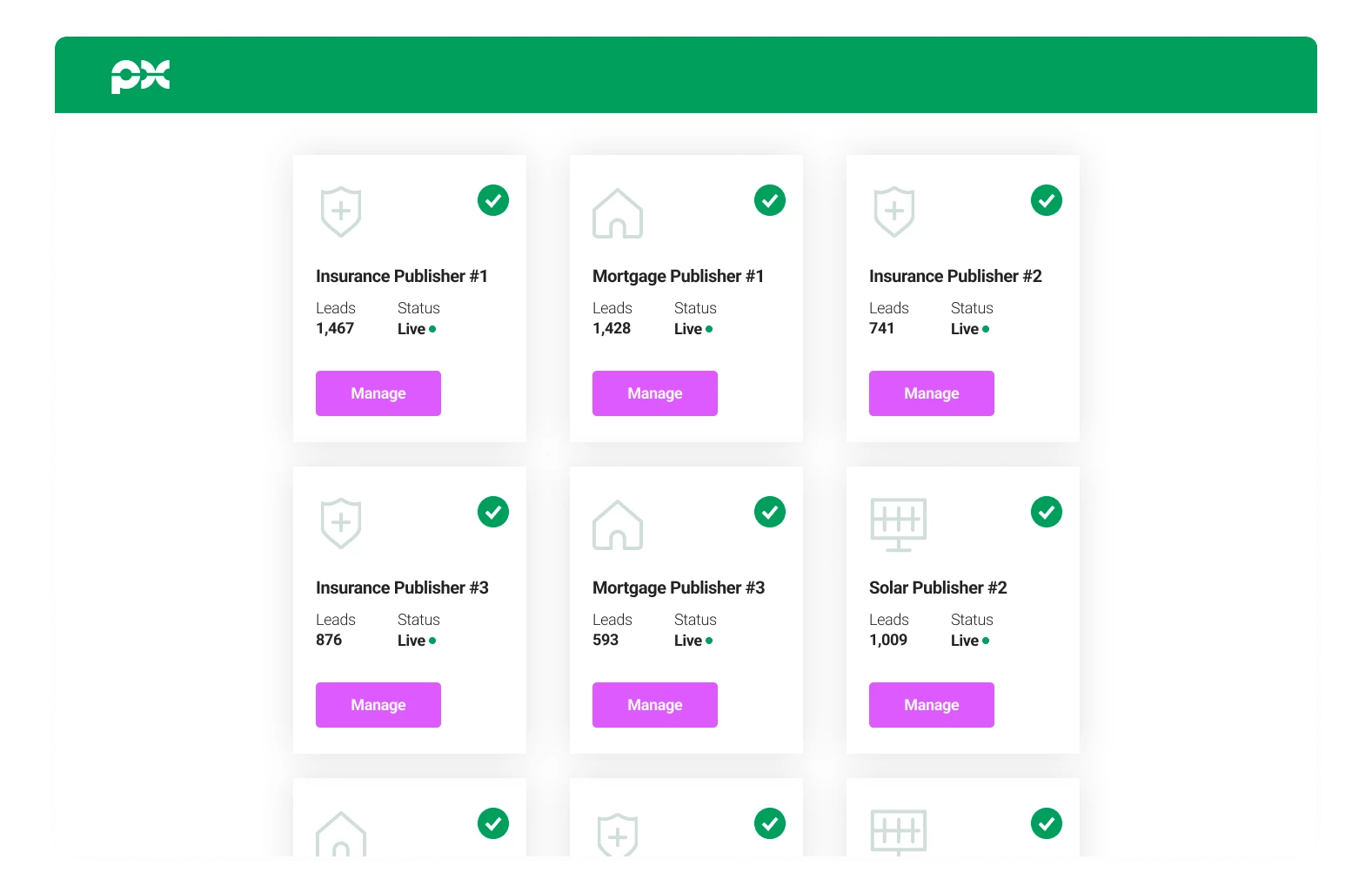Screen dimensions: 1372x893
Task: Click leads value 1,009
Action: (x=888, y=640)
